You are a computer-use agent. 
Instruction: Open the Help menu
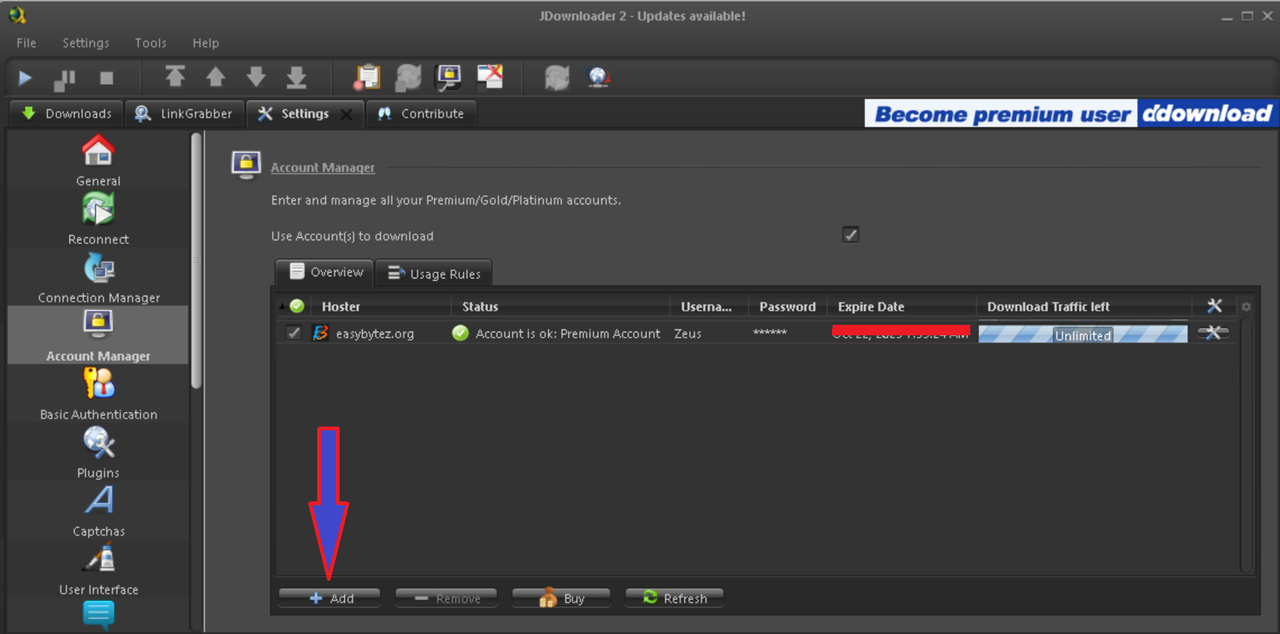pos(205,43)
